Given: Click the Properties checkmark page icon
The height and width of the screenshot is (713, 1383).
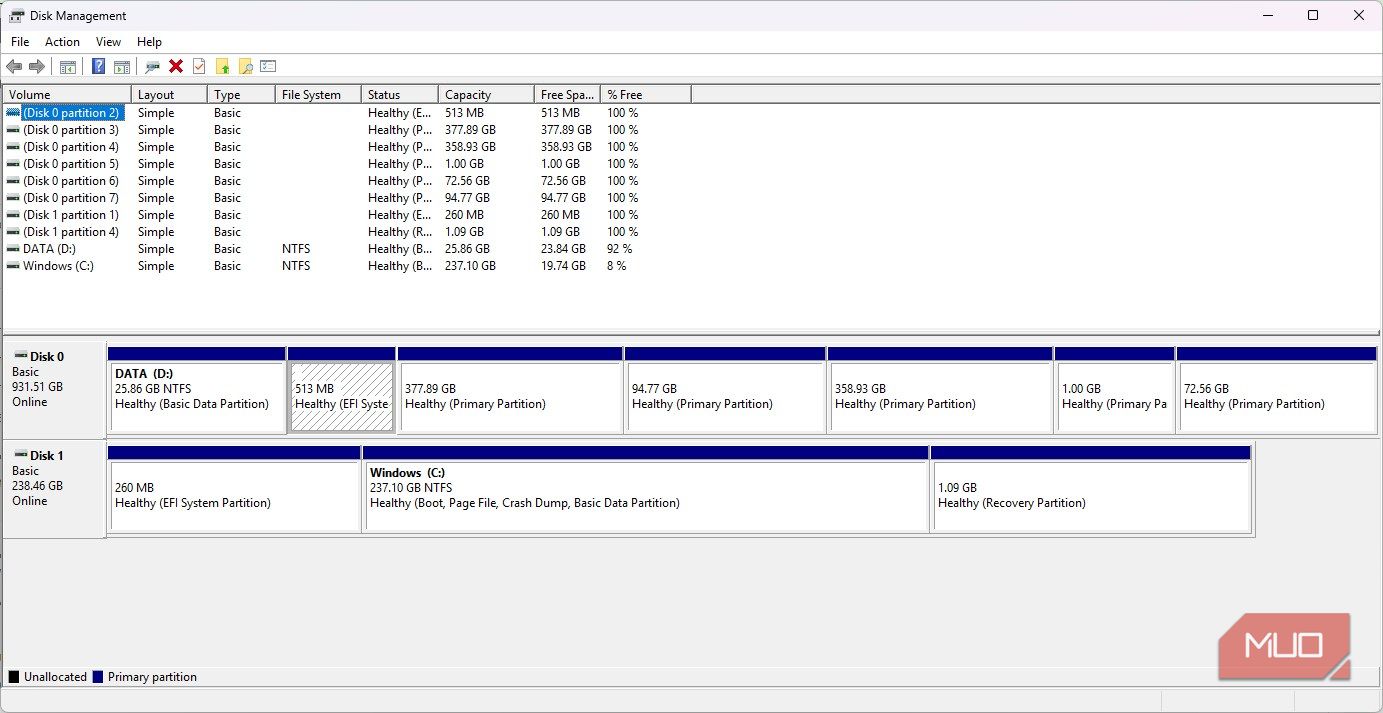Looking at the screenshot, I should coord(199,66).
